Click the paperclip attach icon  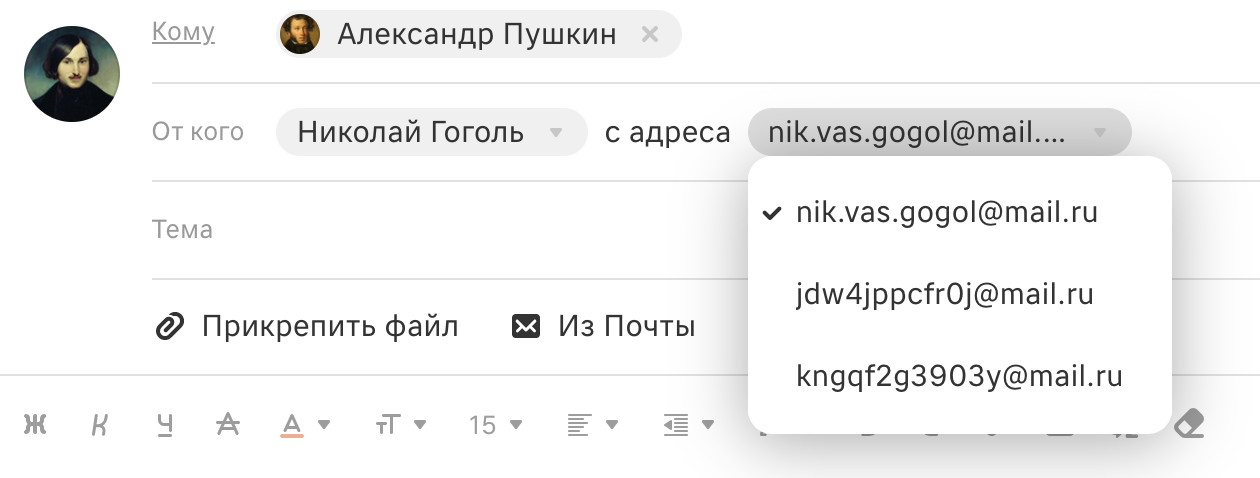[169, 326]
